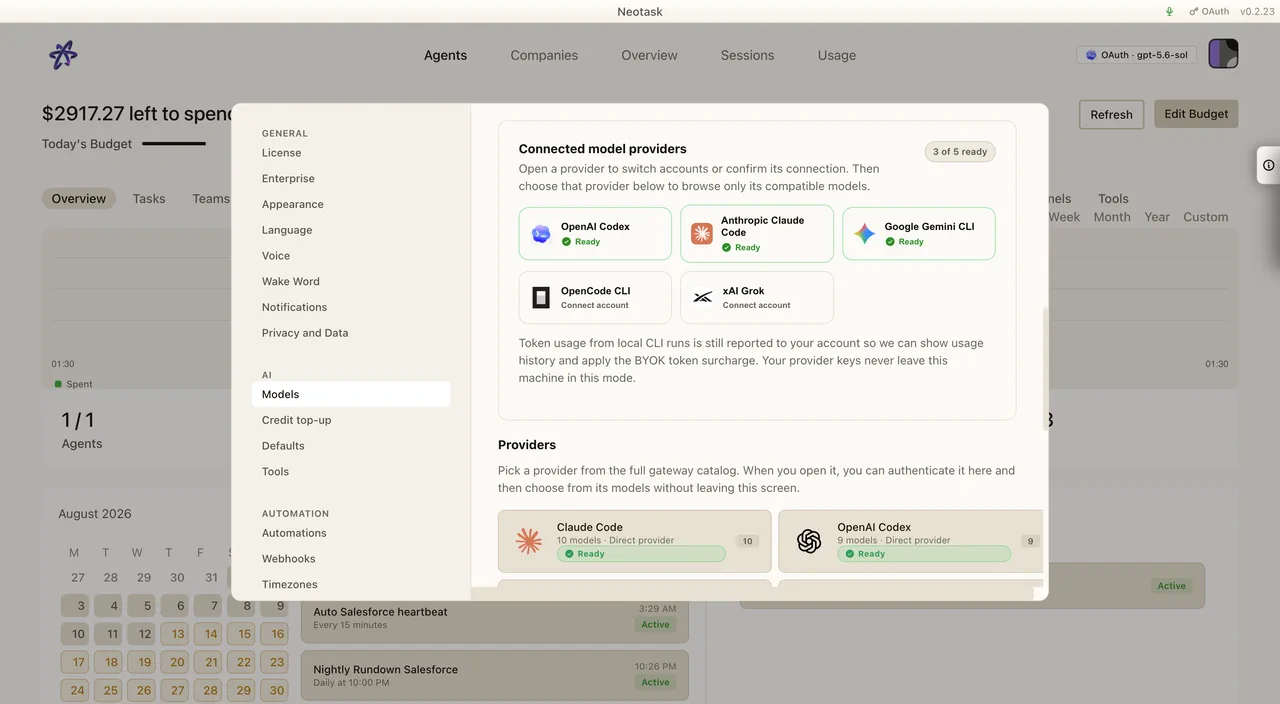The height and width of the screenshot is (704, 1280).
Task: Switch to Overview top navigation tab
Action: [649, 55]
